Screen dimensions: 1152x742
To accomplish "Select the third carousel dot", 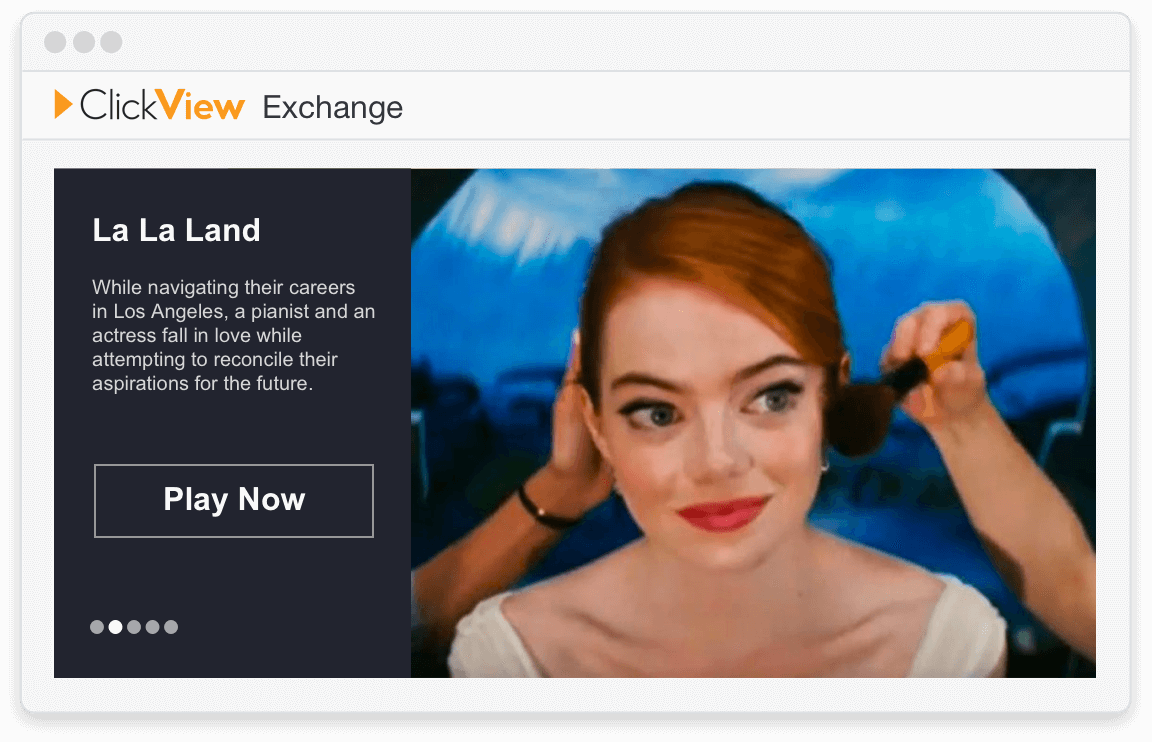I will click(134, 627).
